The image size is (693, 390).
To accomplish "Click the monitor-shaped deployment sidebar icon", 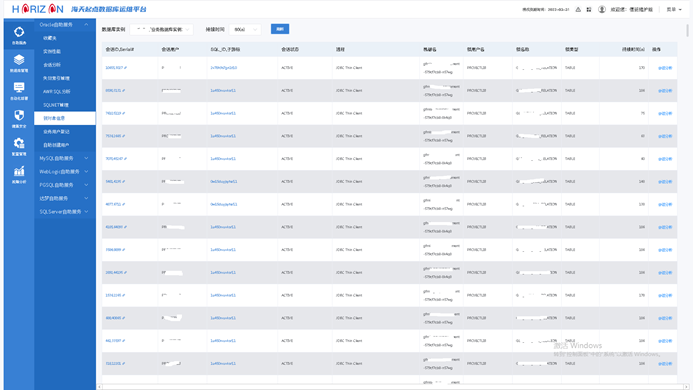I will pyautogui.click(x=19, y=91).
